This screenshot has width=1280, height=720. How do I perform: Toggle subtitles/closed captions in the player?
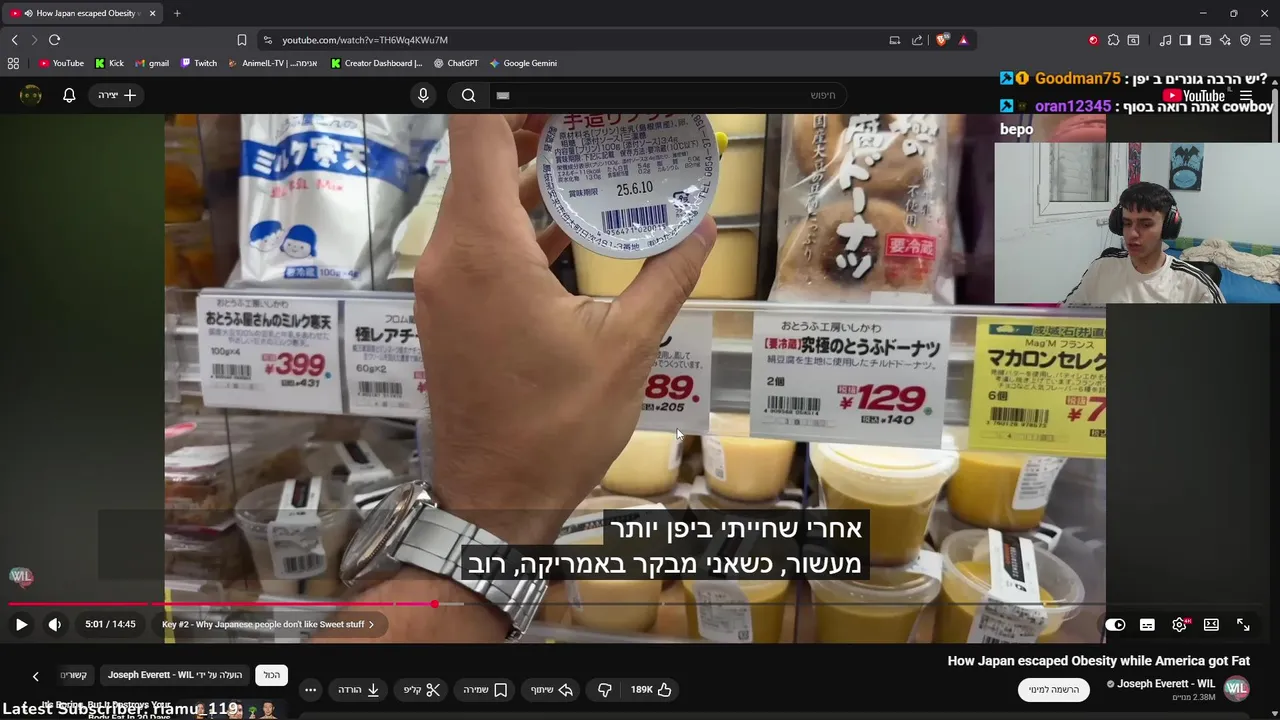1147,624
